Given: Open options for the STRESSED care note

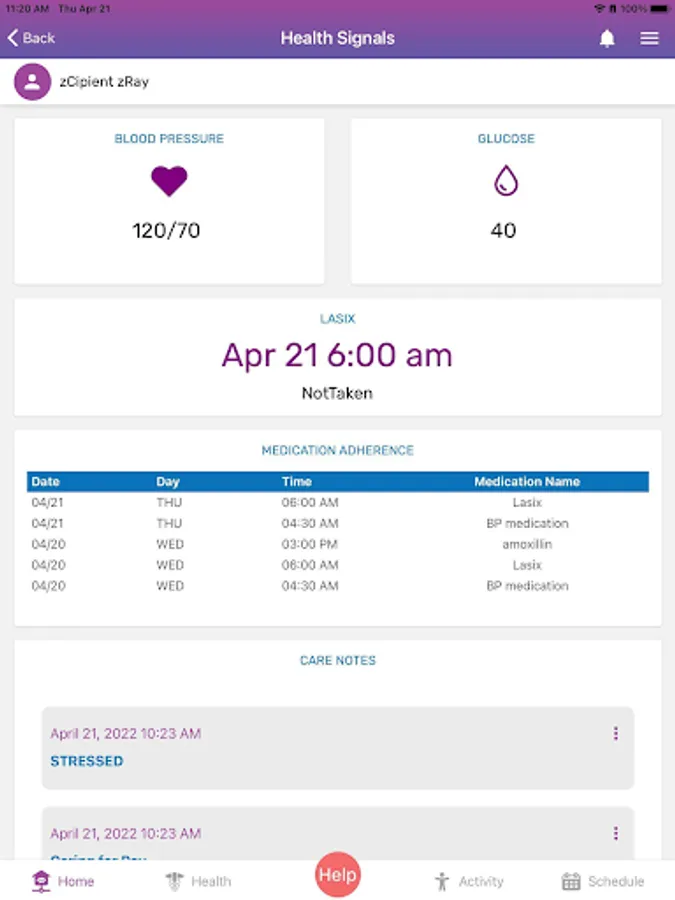Looking at the screenshot, I should coord(615,733).
